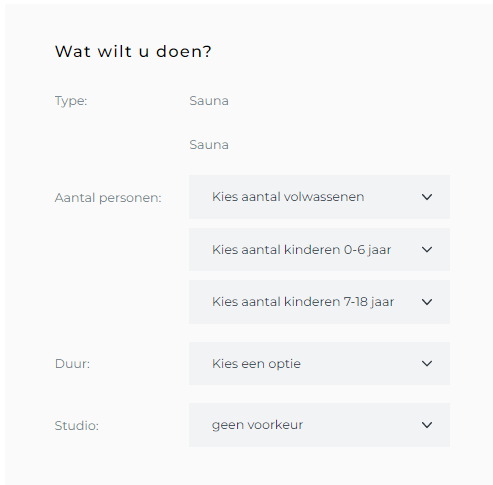Expand the Studio 'geen voorkeur' dropdown

319,425
